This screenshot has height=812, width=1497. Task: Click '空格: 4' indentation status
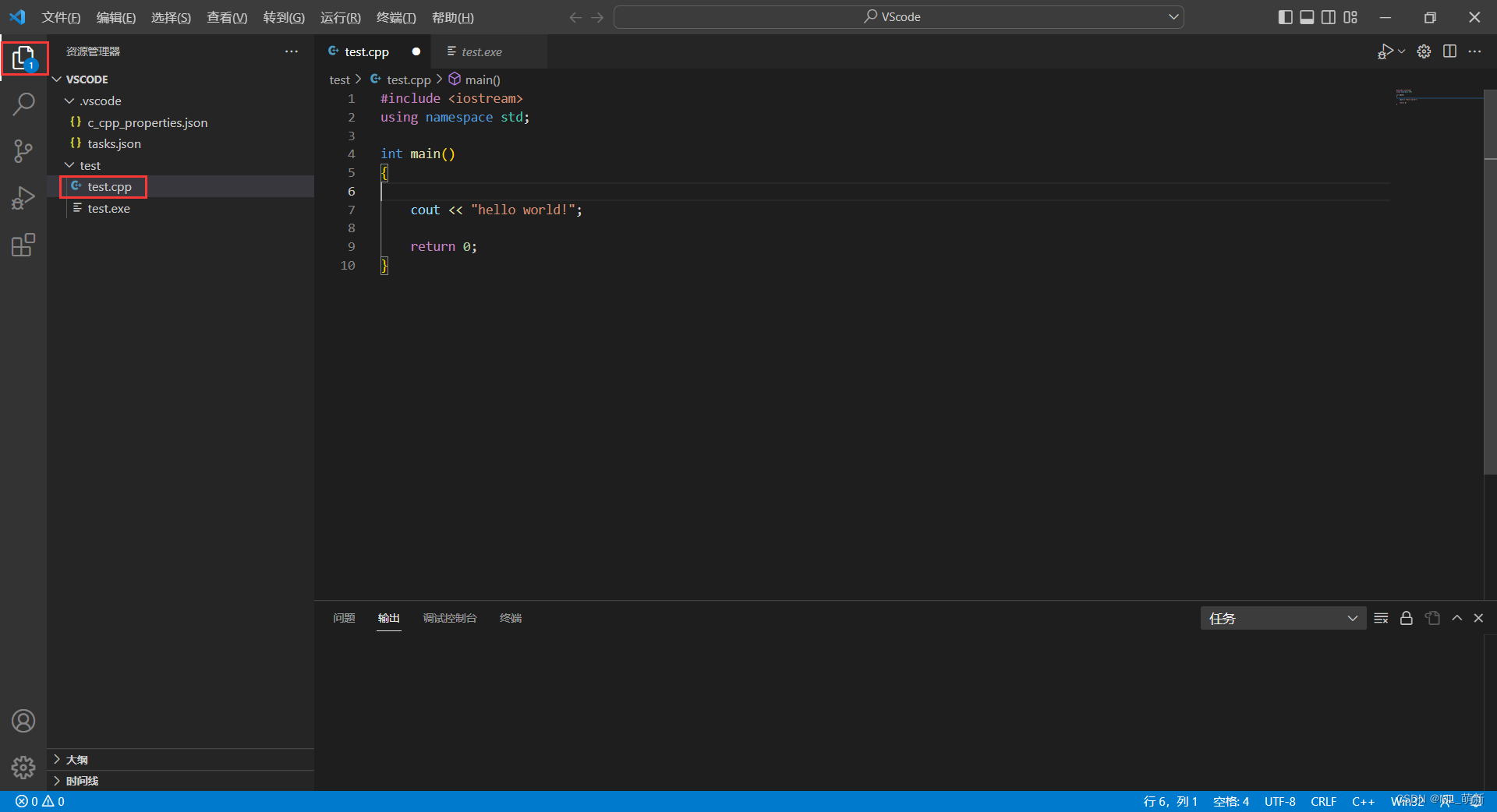coord(1231,802)
